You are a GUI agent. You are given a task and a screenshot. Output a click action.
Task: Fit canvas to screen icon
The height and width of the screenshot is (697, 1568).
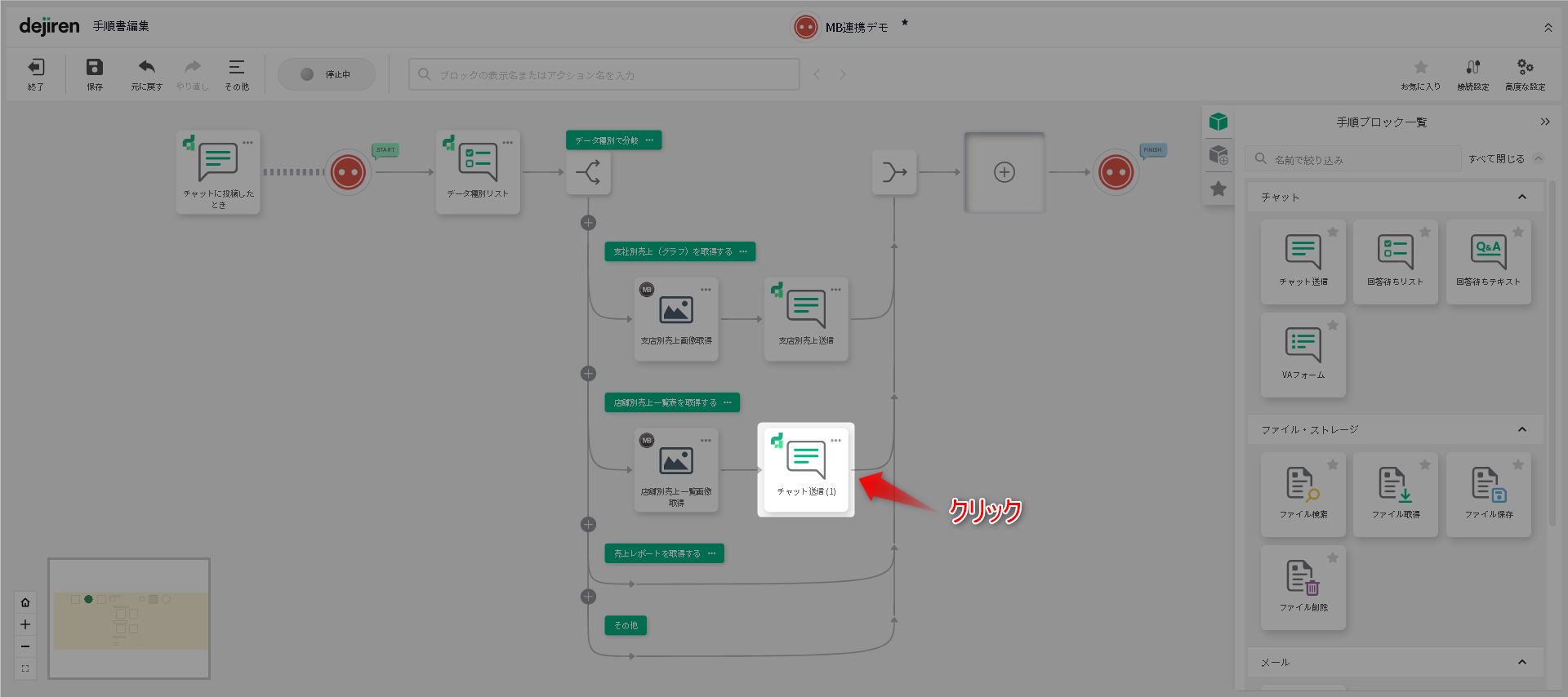pyautogui.click(x=25, y=668)
